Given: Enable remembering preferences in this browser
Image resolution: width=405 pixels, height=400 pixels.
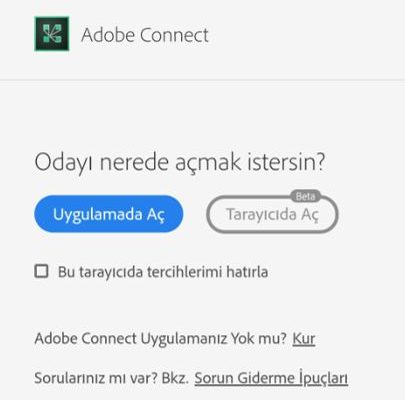Looking at the screenshot, I should [42, 271].
